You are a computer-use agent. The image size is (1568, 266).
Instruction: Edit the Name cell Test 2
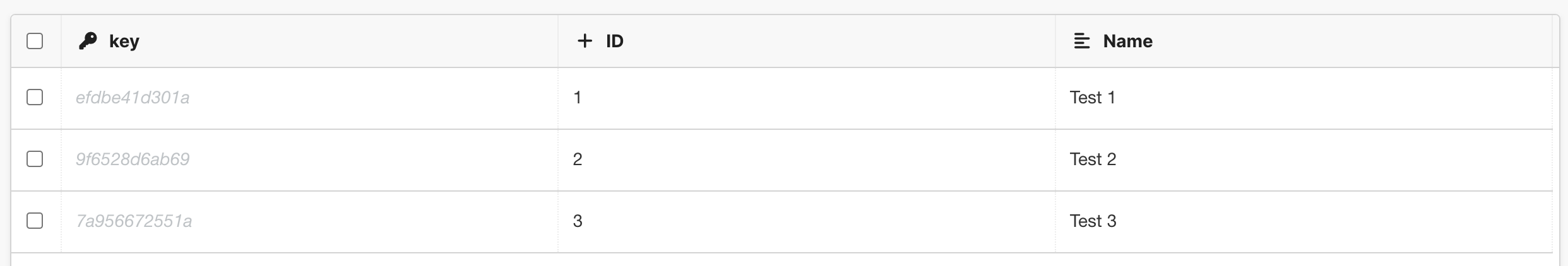pyautogui.click(x=1093, y=159)
